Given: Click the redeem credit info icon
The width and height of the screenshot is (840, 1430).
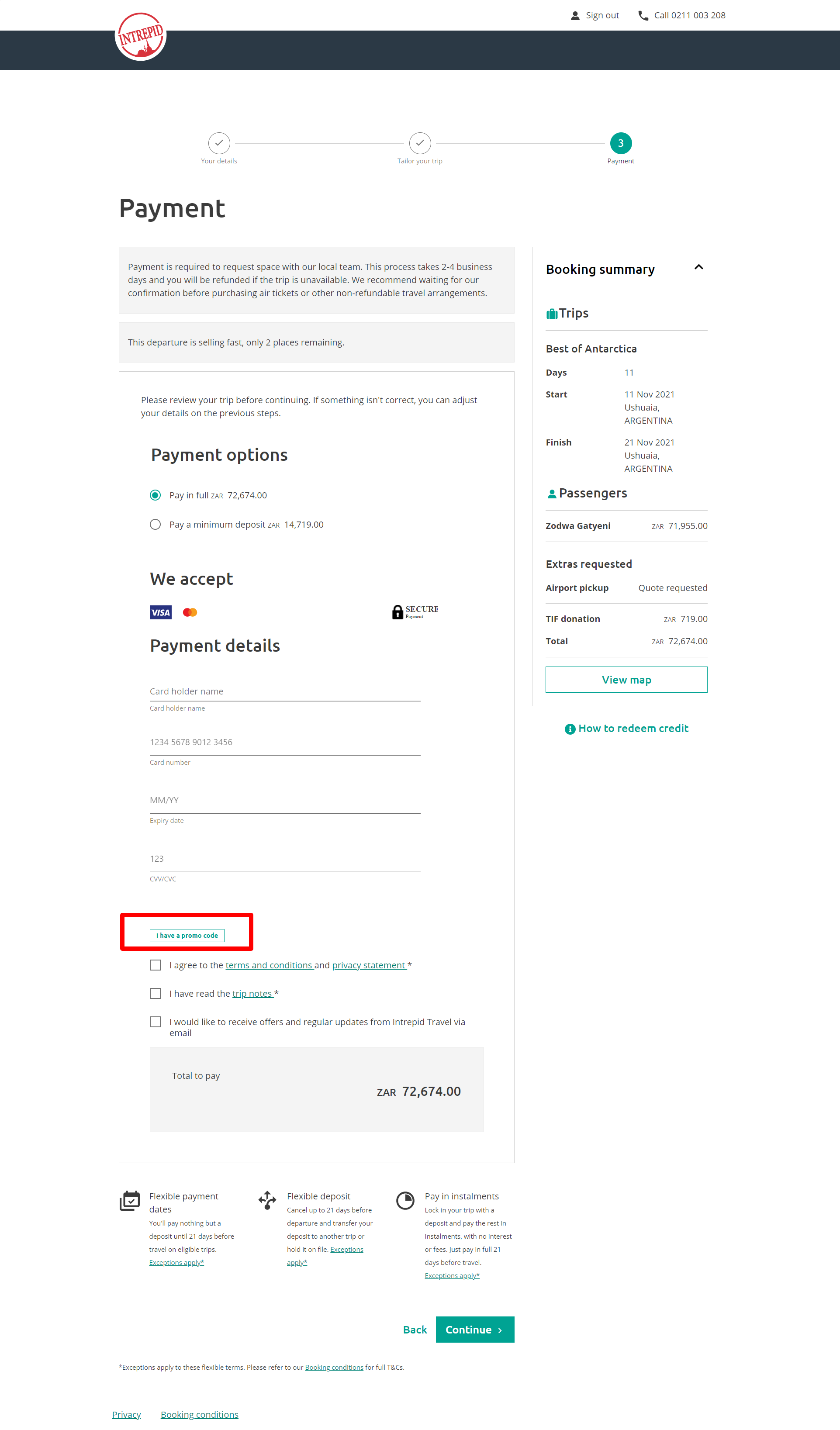Looking at the screenshot, I should pyautogui.click(x=570, y=729).
